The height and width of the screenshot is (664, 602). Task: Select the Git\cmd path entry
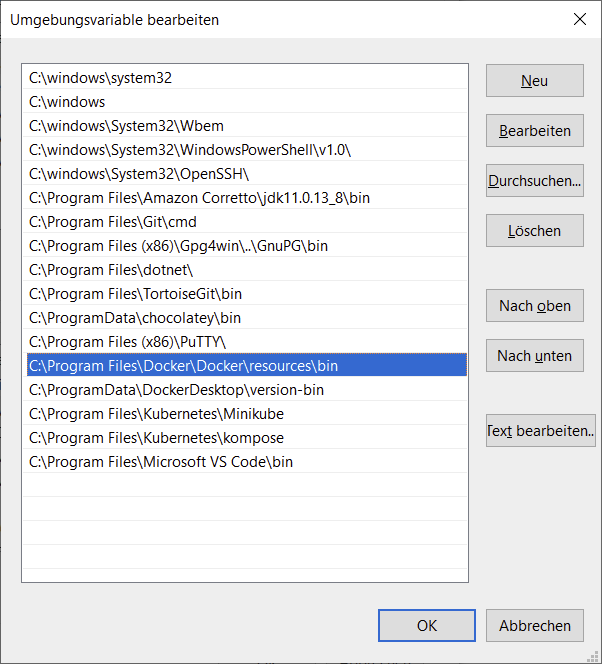click(245, 221)
